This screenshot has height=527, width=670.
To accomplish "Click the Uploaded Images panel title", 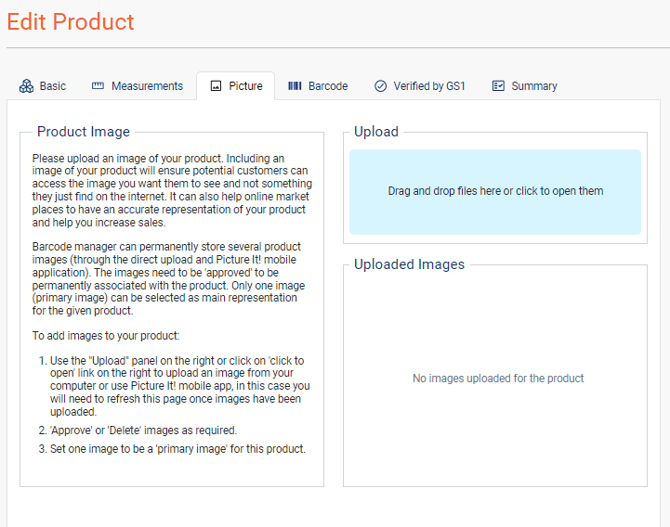I will click(x=409, y=264).
